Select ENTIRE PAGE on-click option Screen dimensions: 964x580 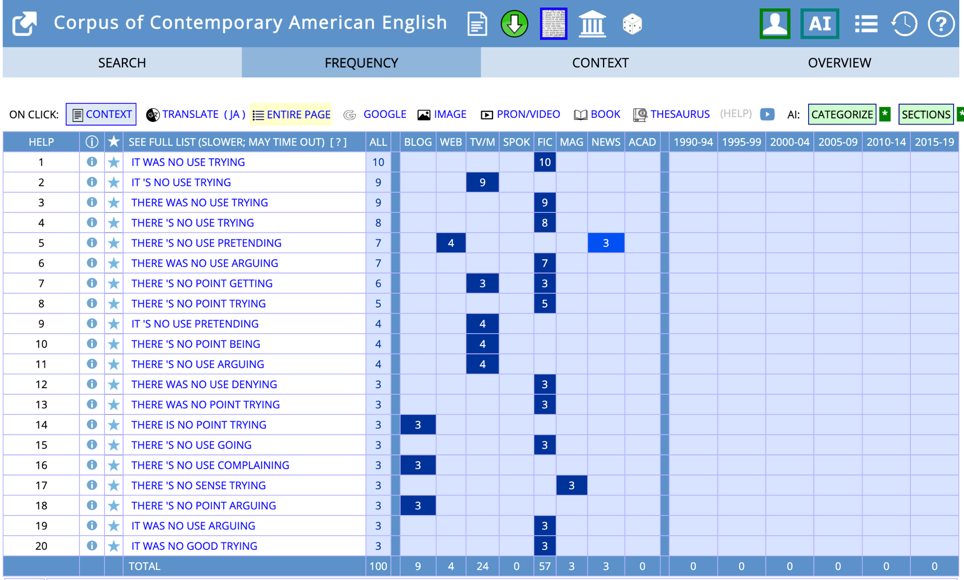(x=291, y=114)
